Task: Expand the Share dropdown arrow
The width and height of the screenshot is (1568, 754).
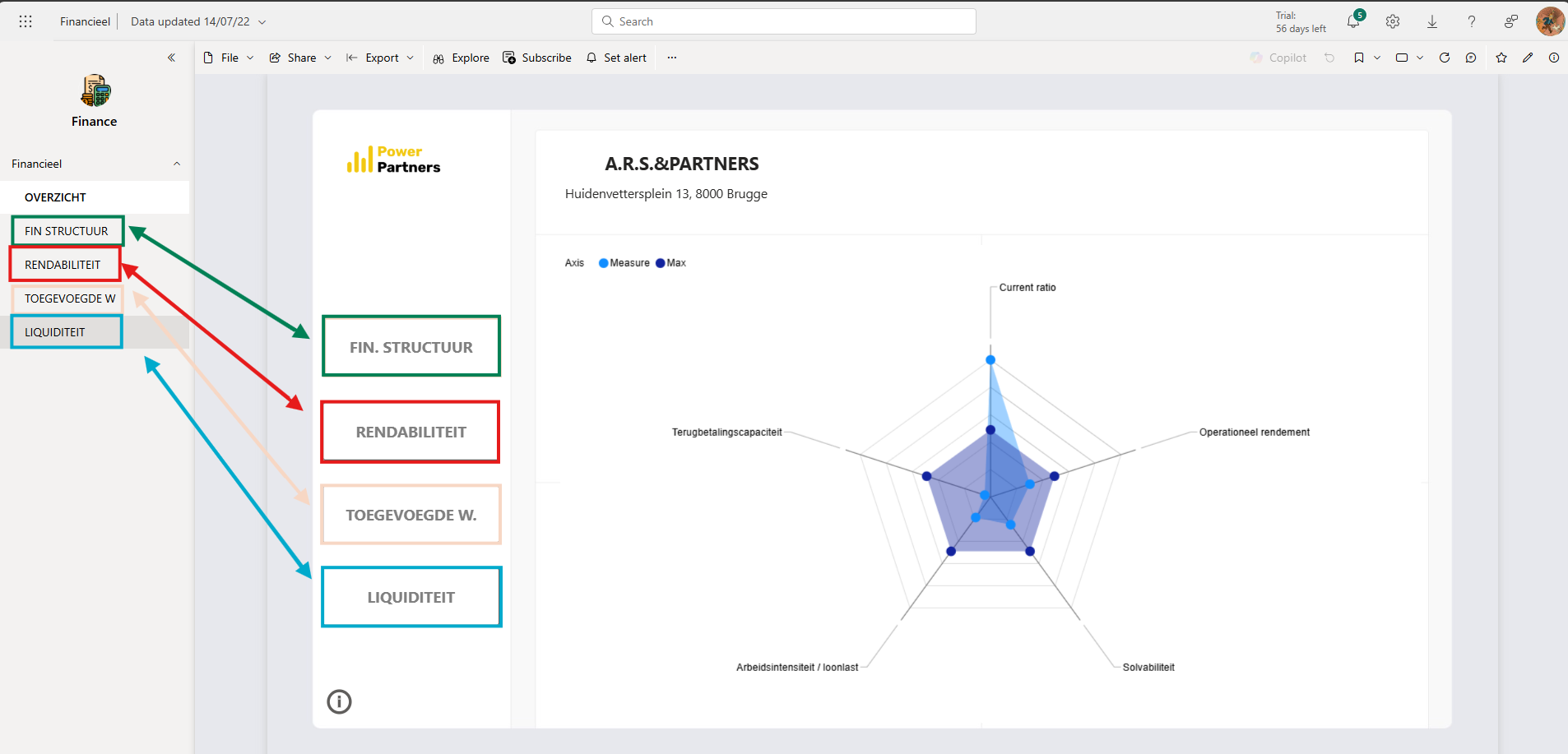Action: click(x=327, y=58)
